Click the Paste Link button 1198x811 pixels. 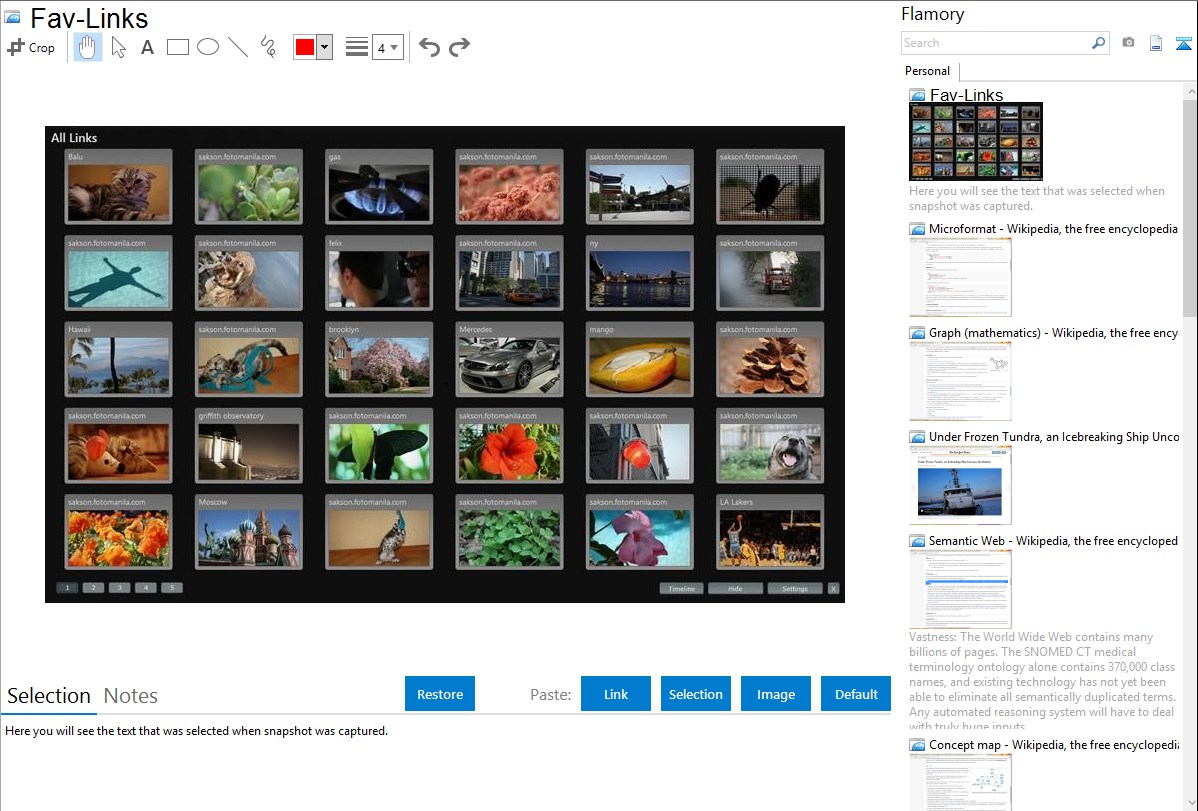(x=616, y=694)
